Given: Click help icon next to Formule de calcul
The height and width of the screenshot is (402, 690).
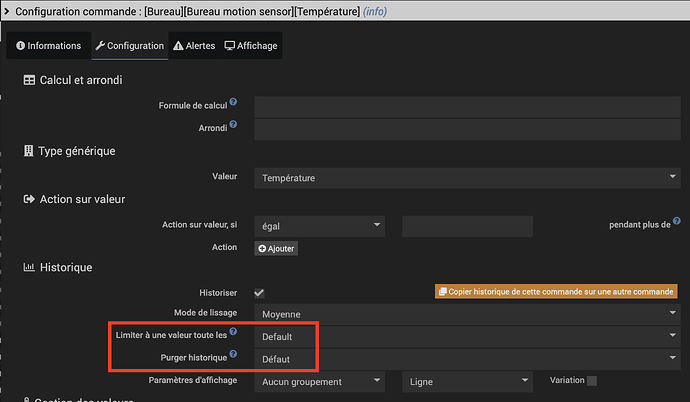Looking at the screenshot, I should (233, 102).
